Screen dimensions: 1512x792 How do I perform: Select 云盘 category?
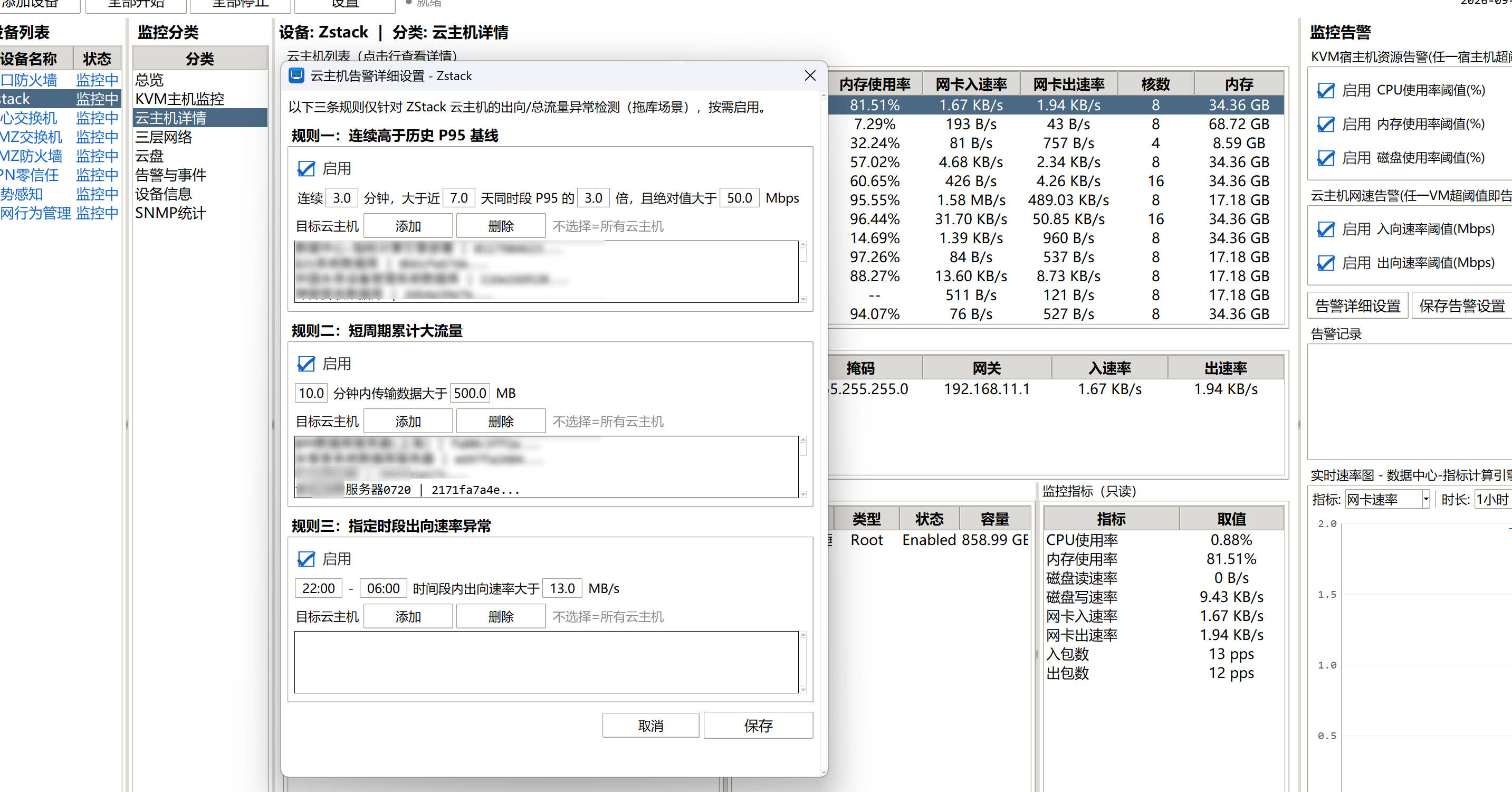(x=199, y=156)
